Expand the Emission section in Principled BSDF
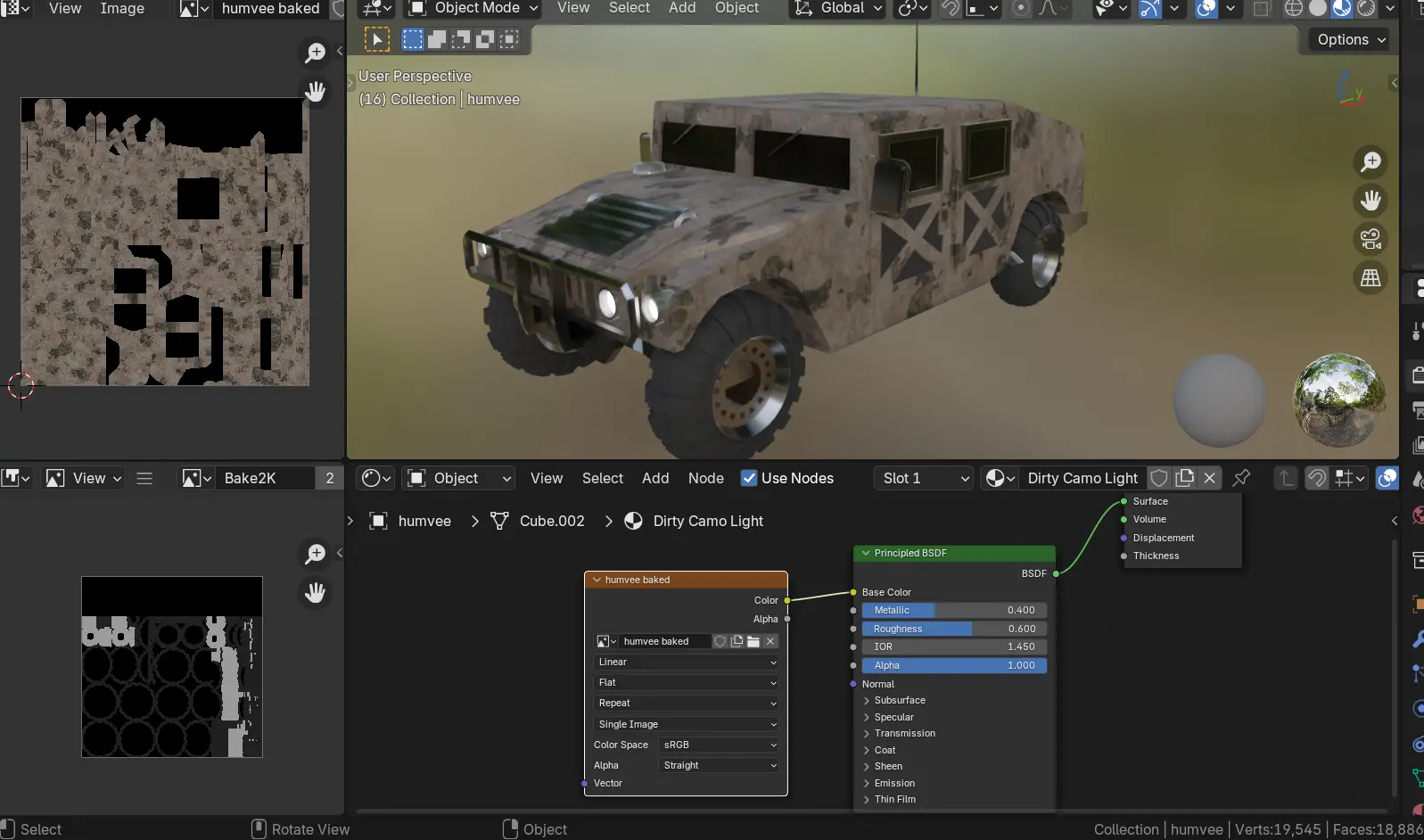 (x=894, y=783)
